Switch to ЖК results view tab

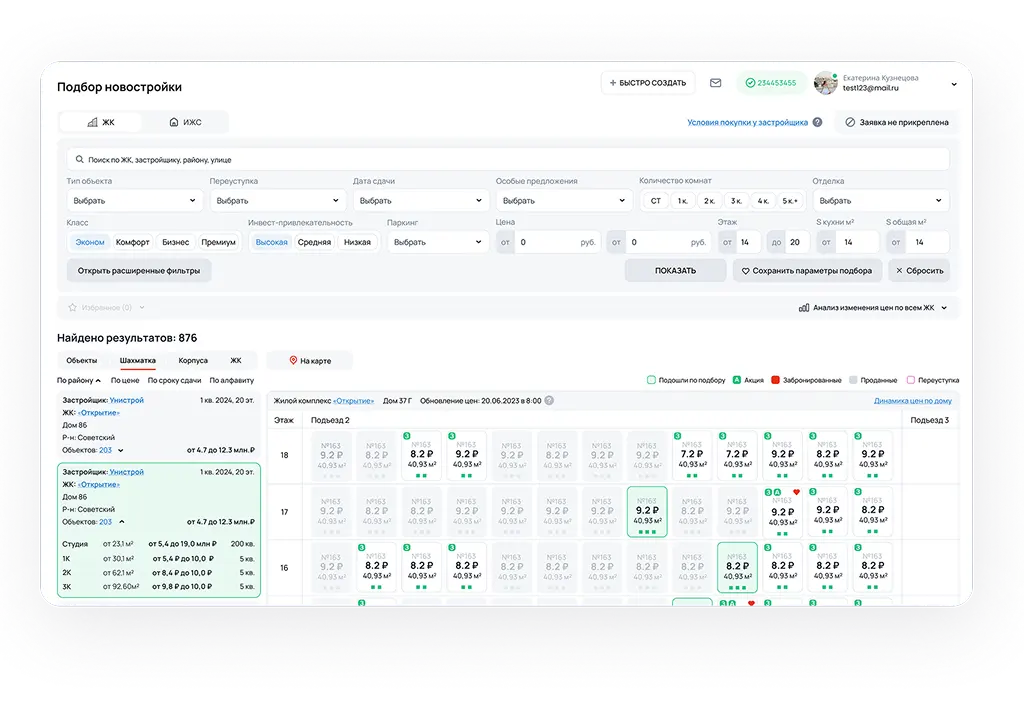(x=236, y=360)
